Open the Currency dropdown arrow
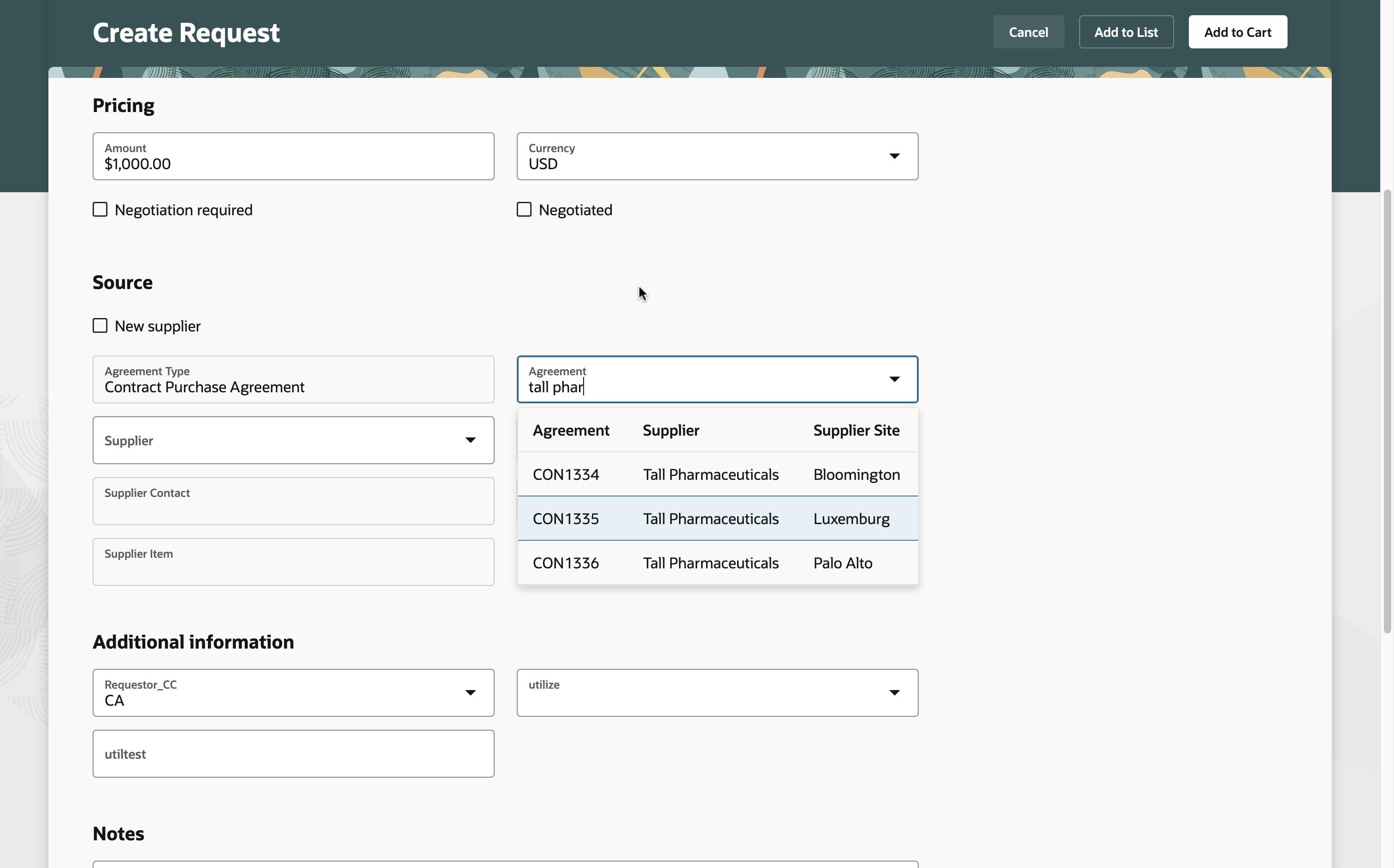The image size is (1394, 868). tap(894, 156)
